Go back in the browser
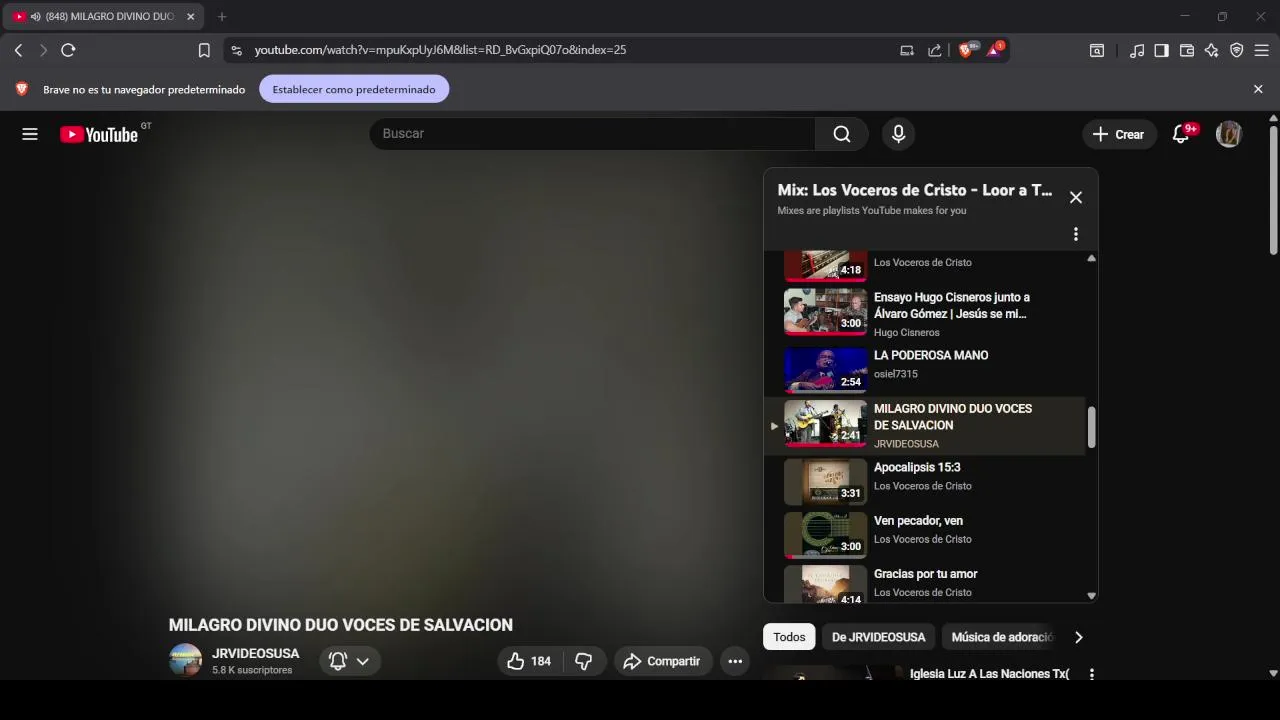 18,50
